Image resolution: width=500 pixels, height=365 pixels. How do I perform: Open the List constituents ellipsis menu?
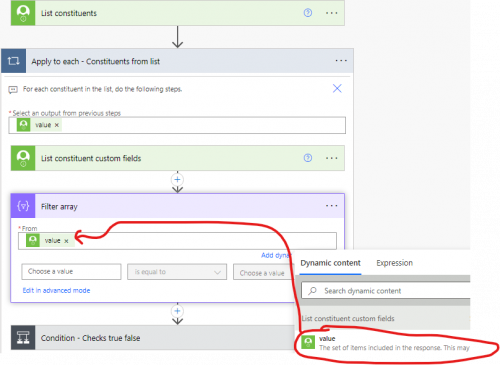click(x=332, y=13)
